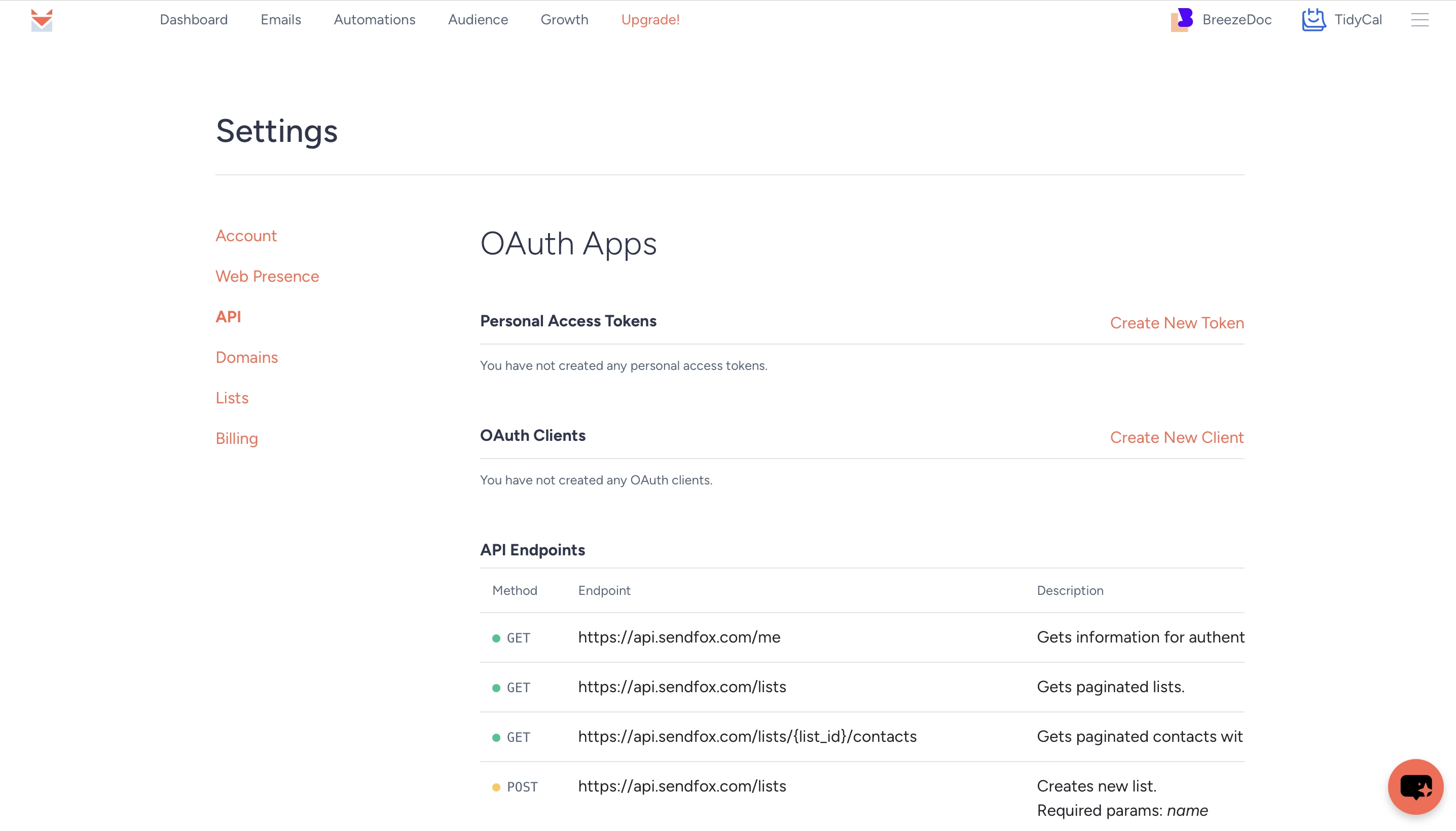Click the Upgrade! link
This screenshot has height=831, width=1456.
[x=650, y=20]
